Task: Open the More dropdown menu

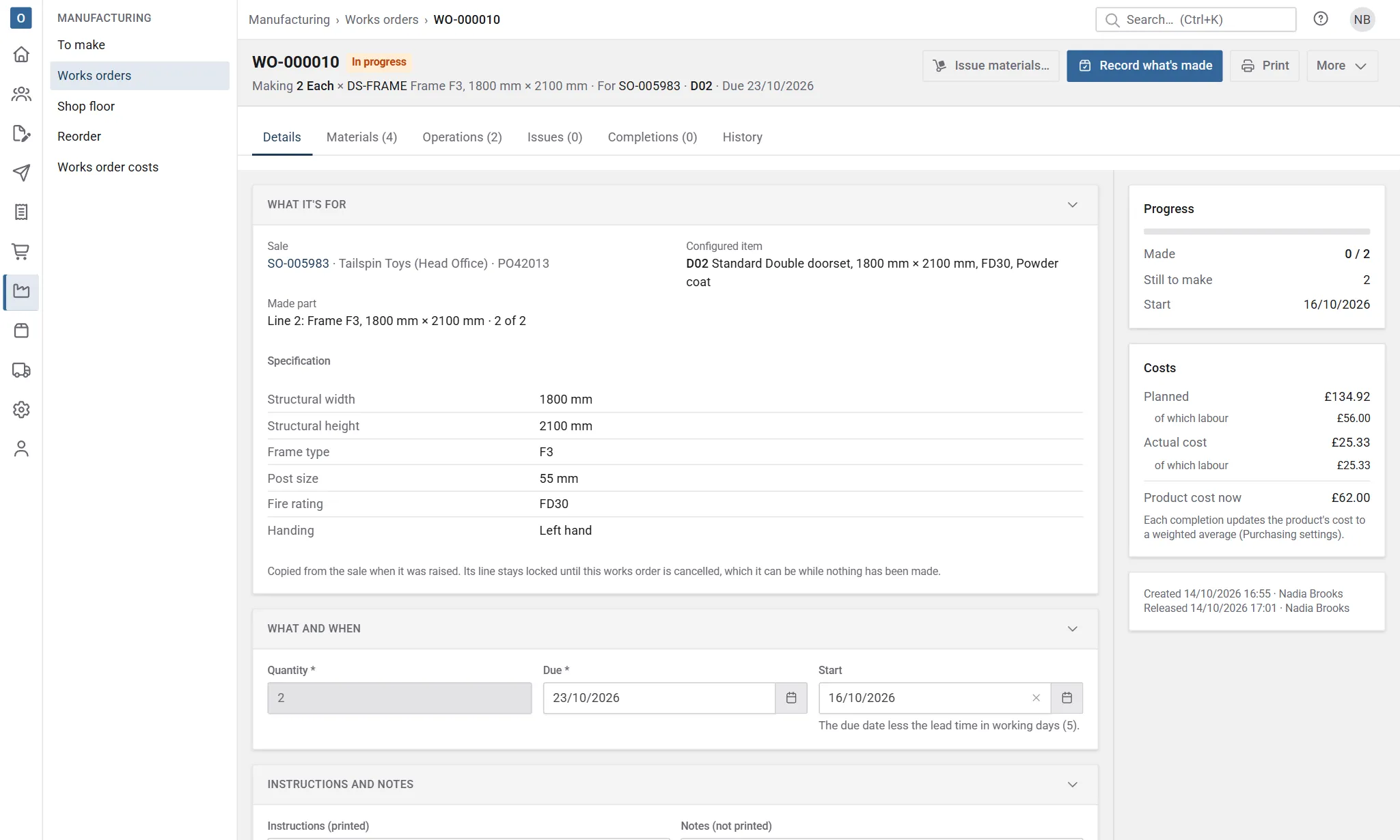Action: pos(1342,66)
